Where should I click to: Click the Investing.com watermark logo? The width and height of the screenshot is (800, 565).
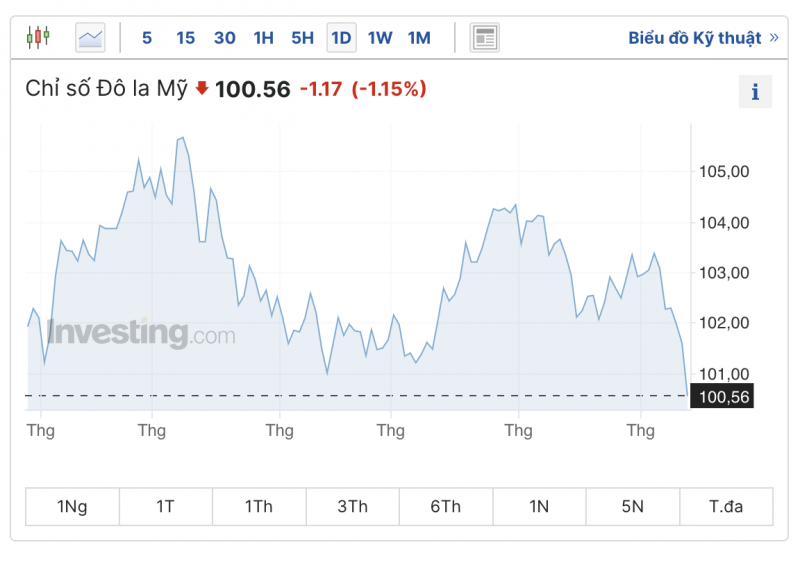141,333
